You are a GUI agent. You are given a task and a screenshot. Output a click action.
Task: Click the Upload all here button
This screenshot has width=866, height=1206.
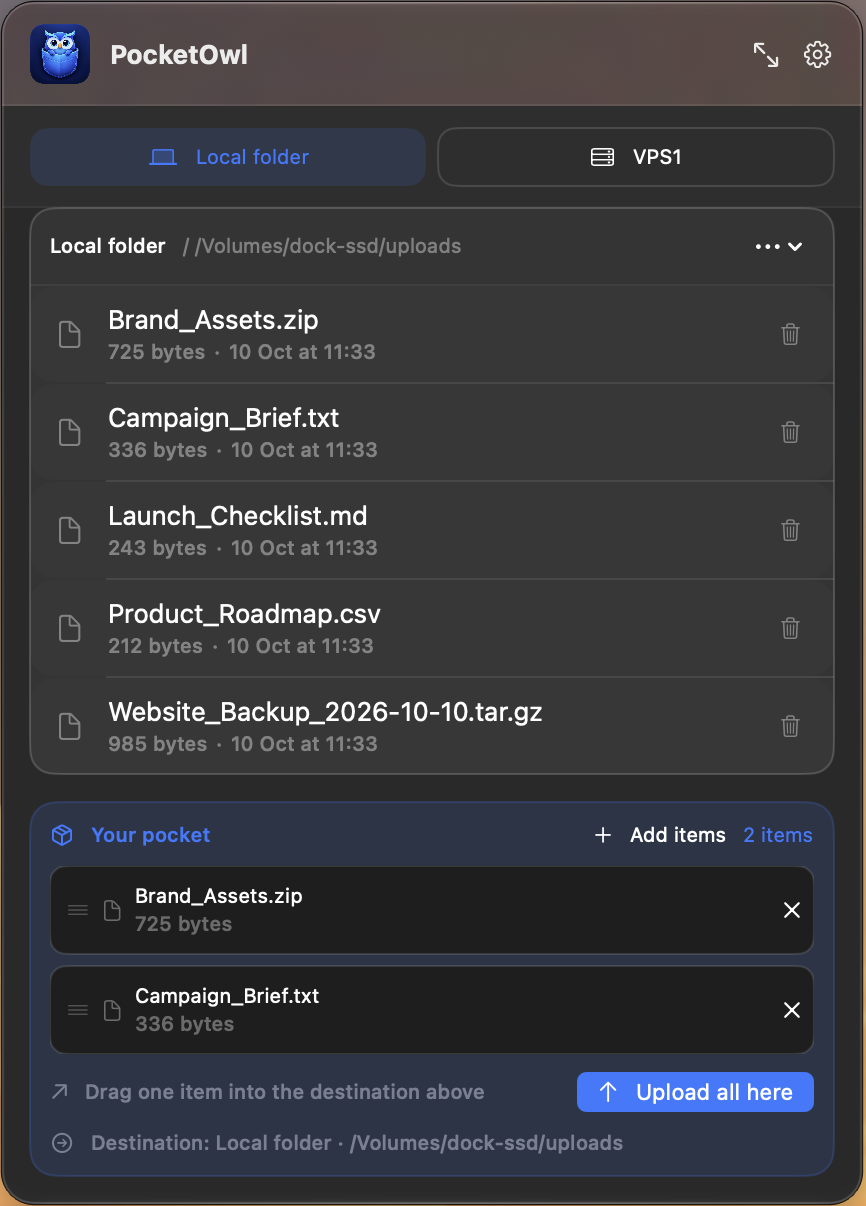point(695,1092)
